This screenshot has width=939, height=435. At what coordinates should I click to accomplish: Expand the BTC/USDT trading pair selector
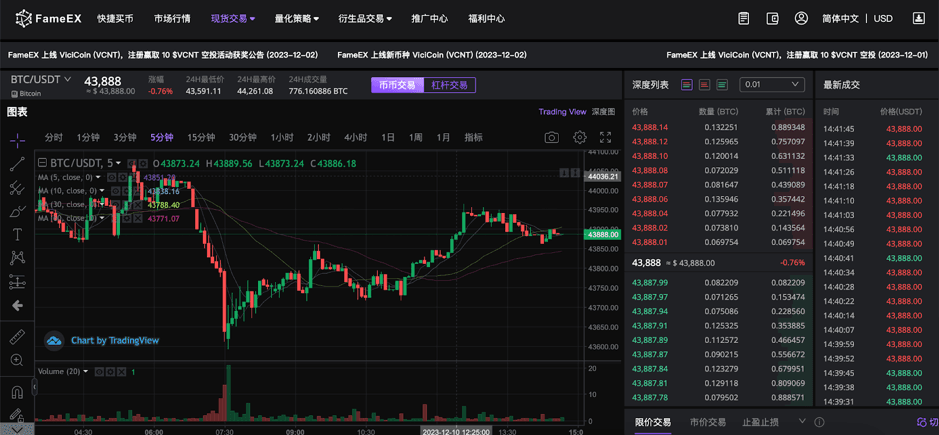[41, 79]
